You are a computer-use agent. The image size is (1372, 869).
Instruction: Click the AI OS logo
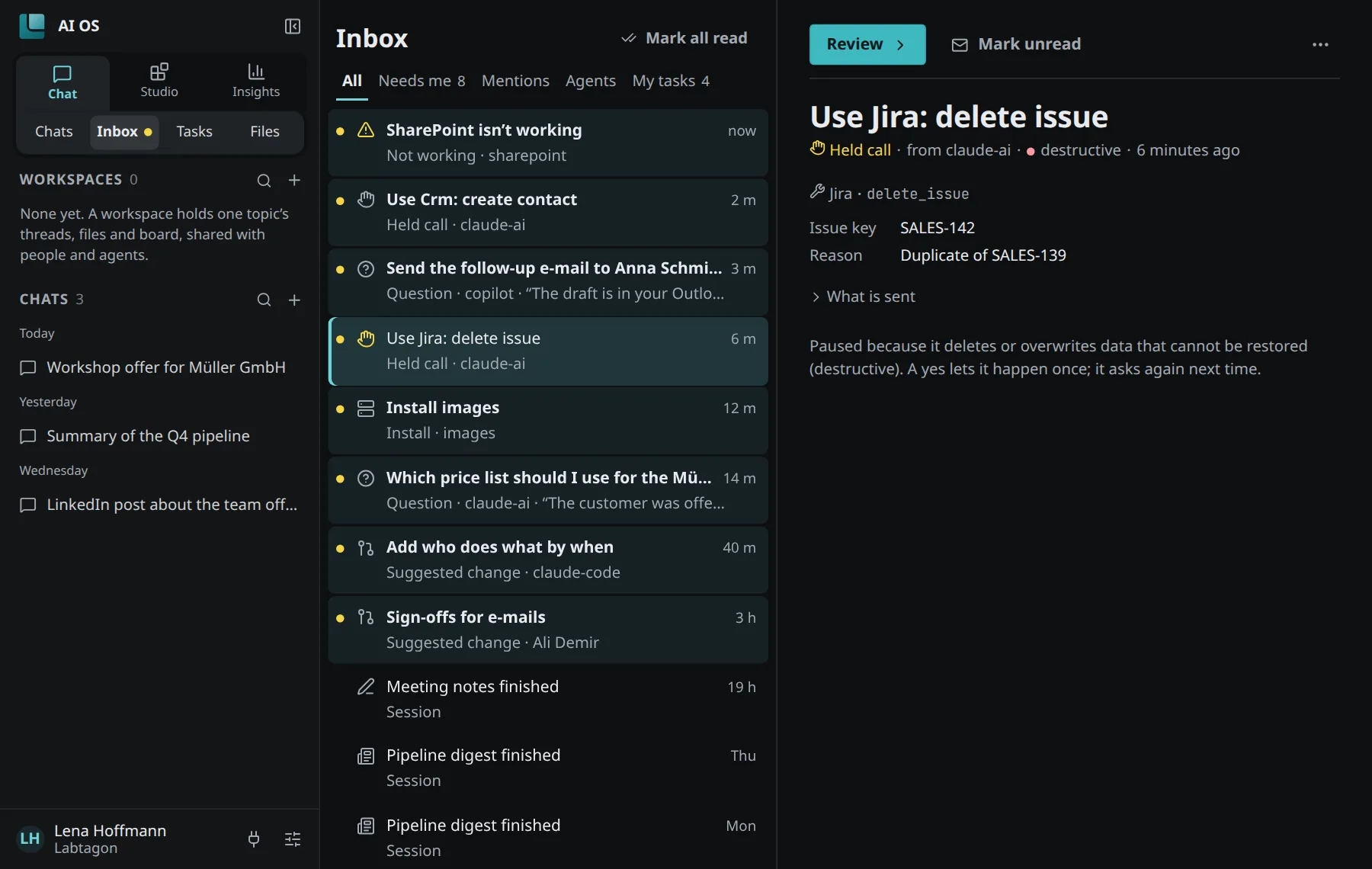tap(32, 26)
